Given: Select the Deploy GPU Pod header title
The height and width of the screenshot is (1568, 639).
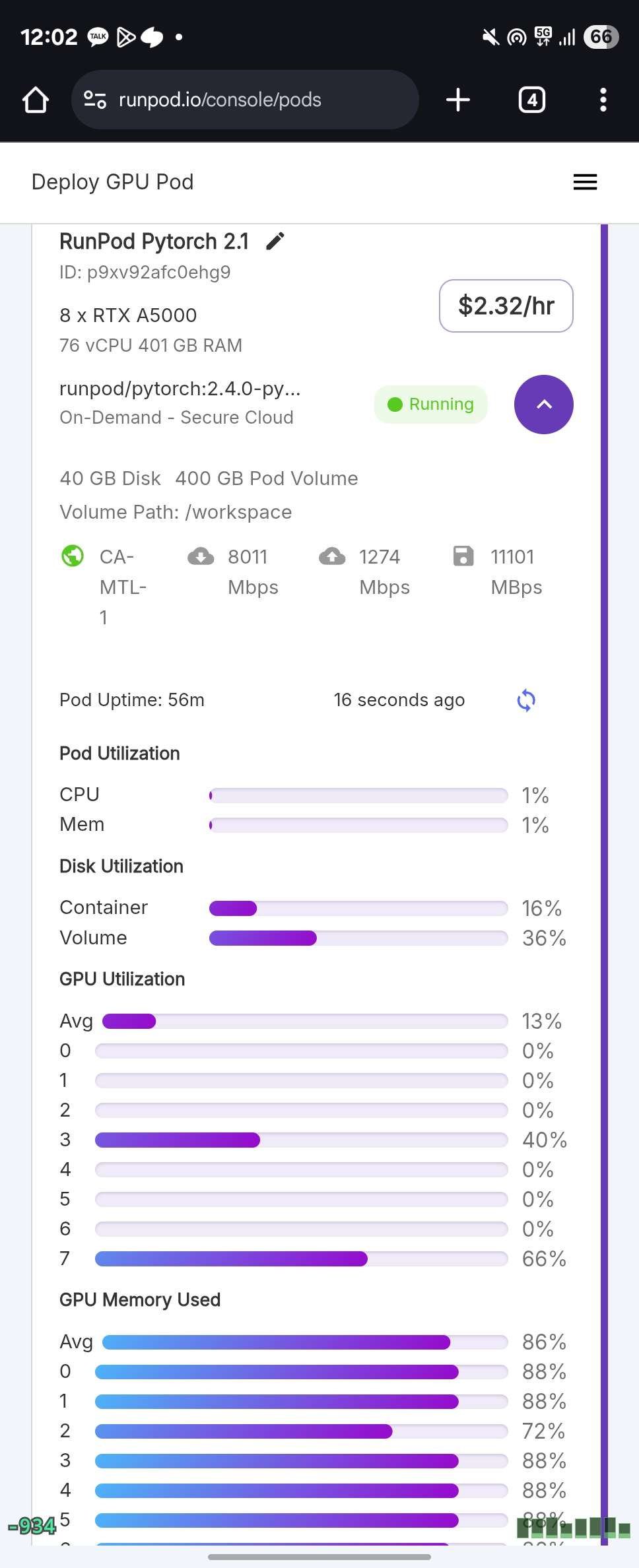Looking at the screenshot, I should click(x=113, y=182).
